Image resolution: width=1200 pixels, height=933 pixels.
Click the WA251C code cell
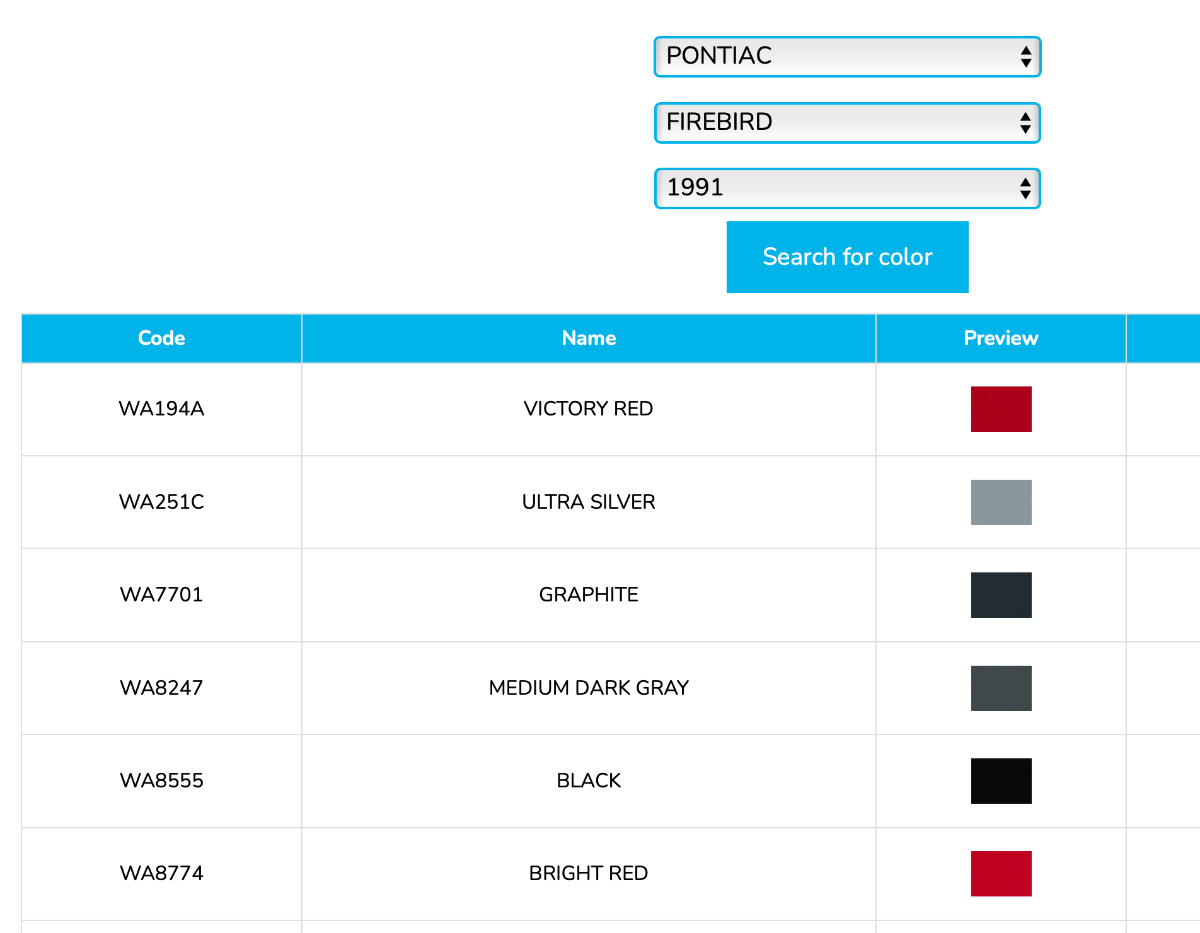[161, 502]
